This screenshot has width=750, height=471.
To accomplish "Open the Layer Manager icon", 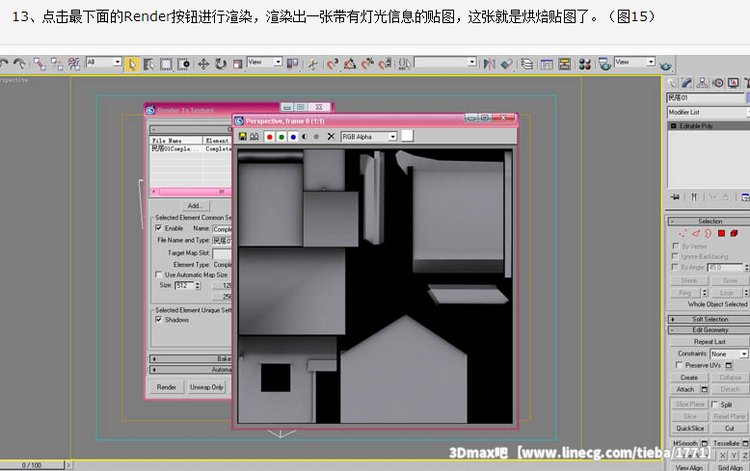I will click(527, 64).
